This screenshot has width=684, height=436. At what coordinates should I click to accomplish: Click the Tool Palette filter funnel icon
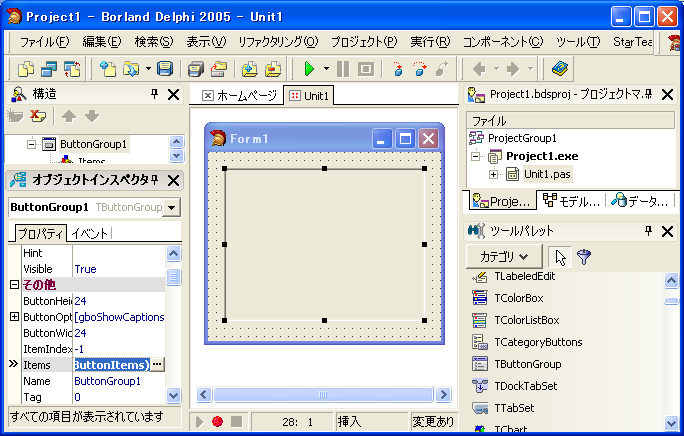pyautogui.click(x=584, y=257)
